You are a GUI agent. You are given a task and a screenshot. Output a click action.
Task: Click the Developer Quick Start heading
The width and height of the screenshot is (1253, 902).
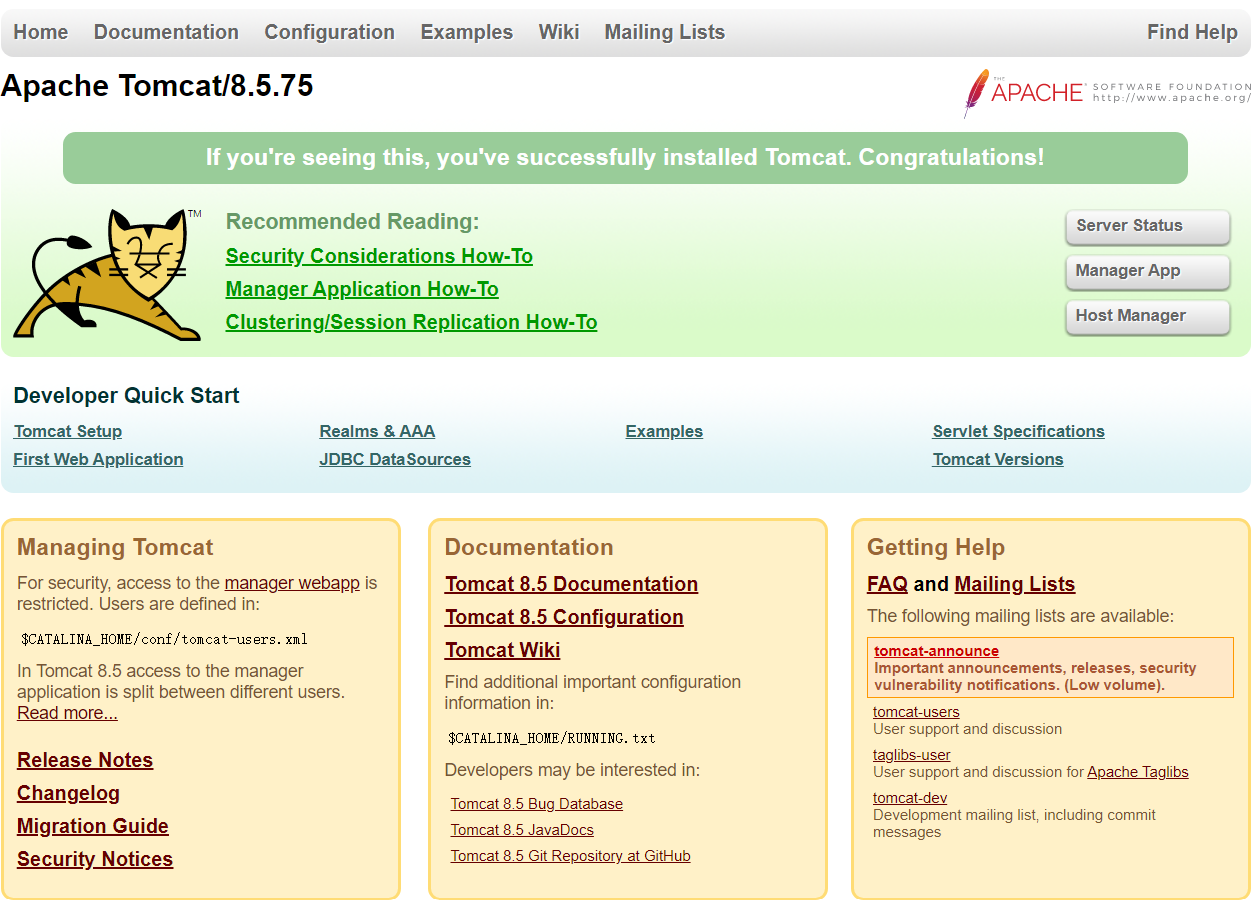(x=126, y=396)
